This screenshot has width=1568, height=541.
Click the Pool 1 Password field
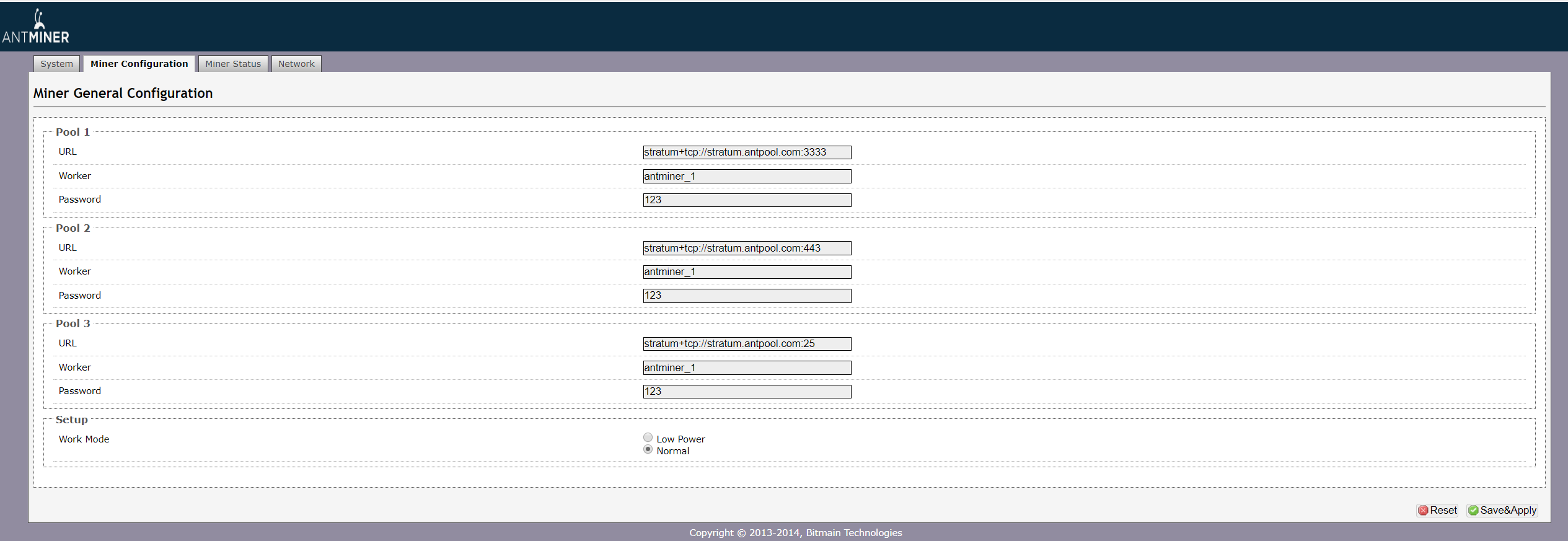point(747,200)
